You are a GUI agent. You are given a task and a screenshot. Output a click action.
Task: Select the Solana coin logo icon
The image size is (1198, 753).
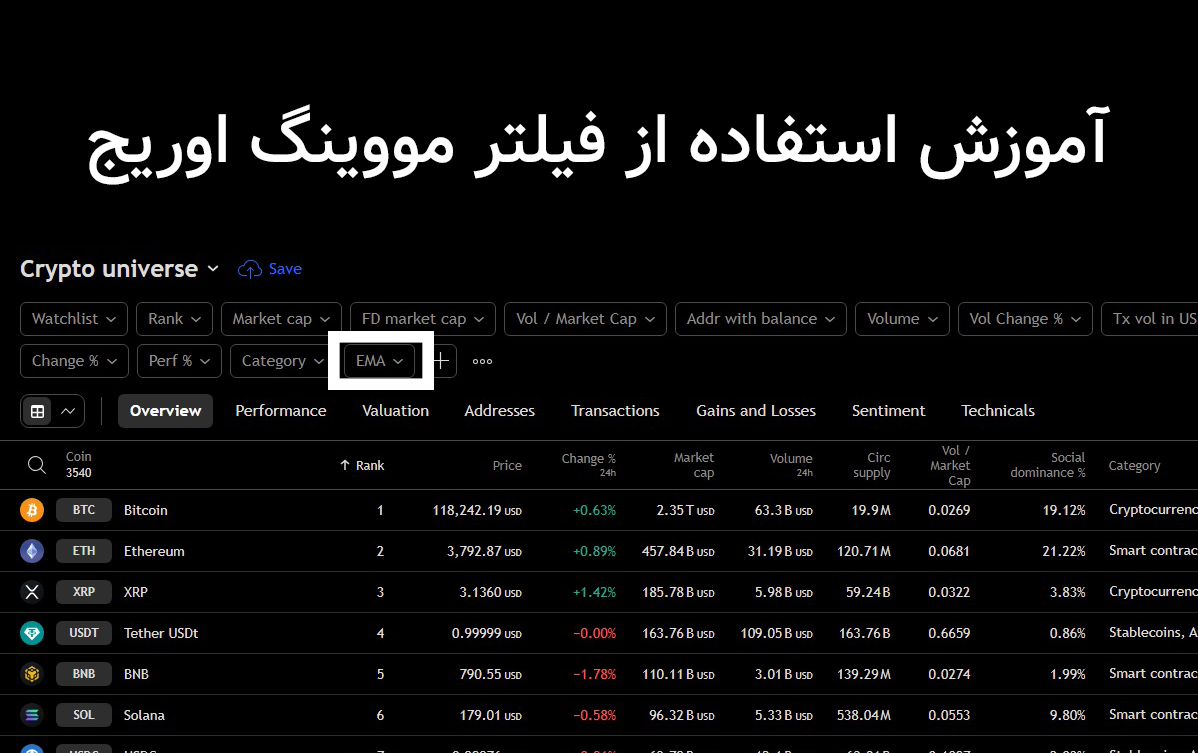tap(31, 714)
